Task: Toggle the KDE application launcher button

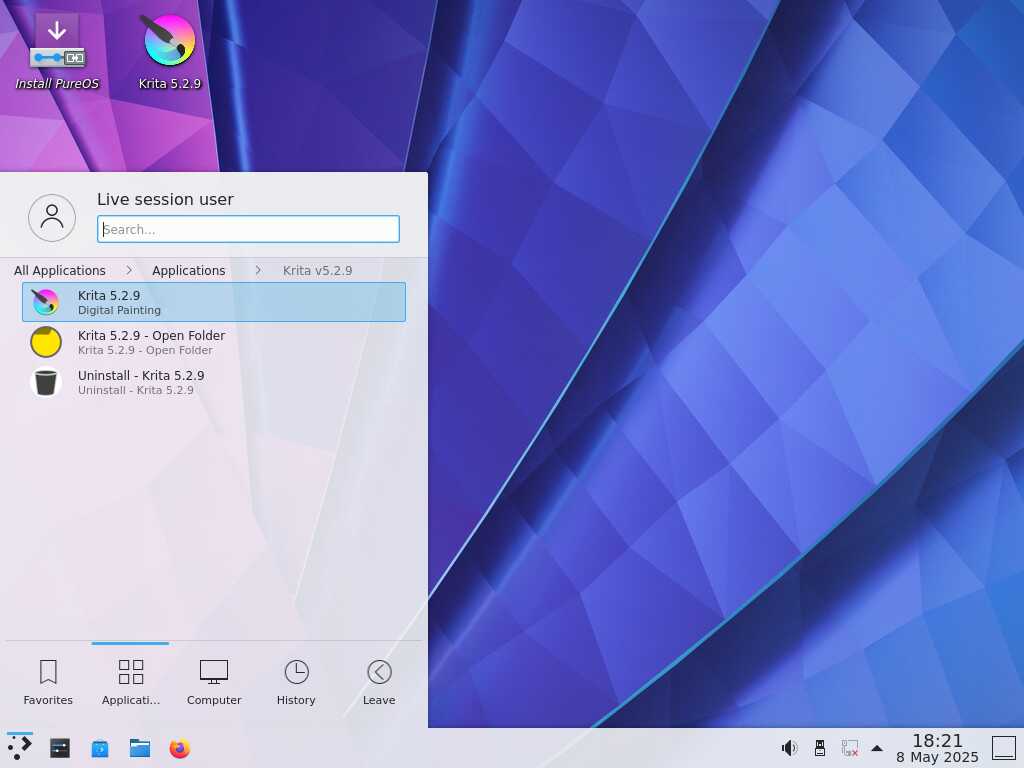Action: pos(20,748)
